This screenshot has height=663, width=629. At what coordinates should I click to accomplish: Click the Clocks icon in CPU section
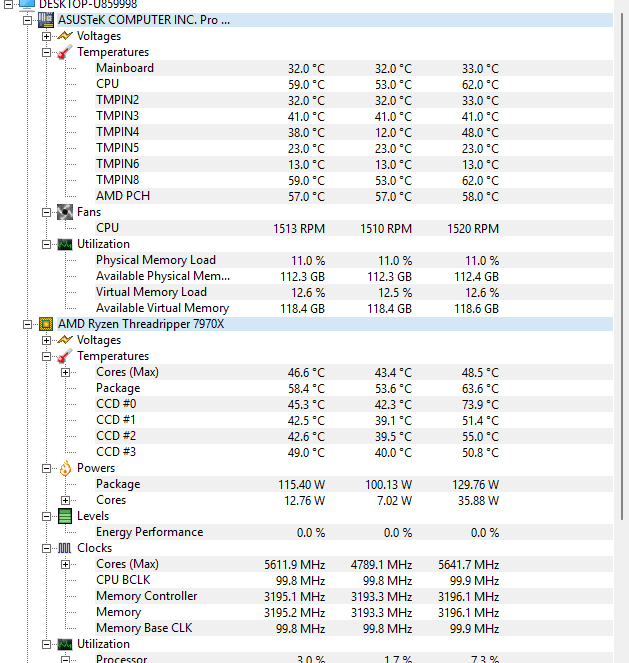(x=65, y=548)
